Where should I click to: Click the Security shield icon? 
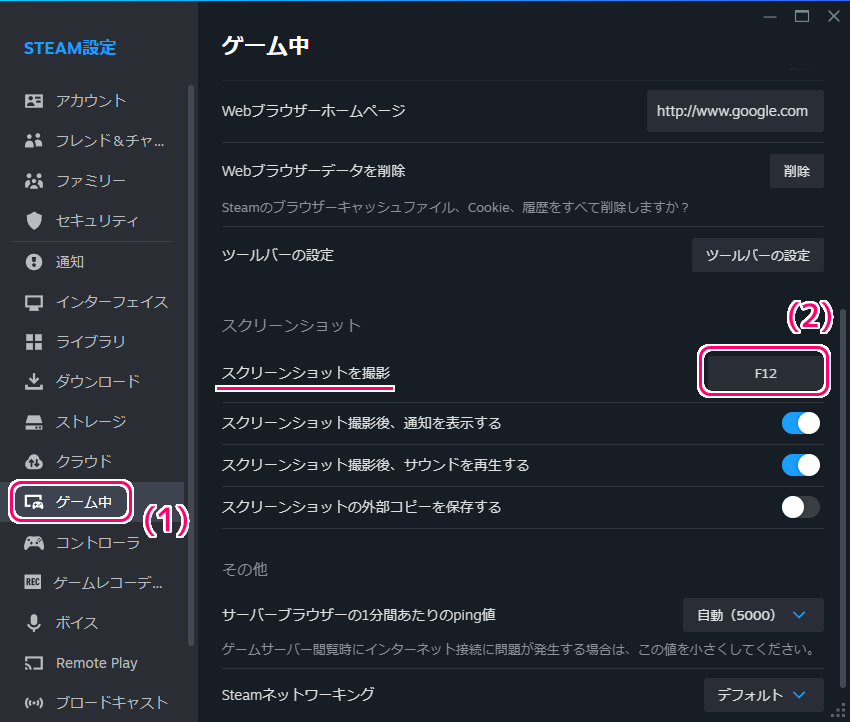[34, 221]
